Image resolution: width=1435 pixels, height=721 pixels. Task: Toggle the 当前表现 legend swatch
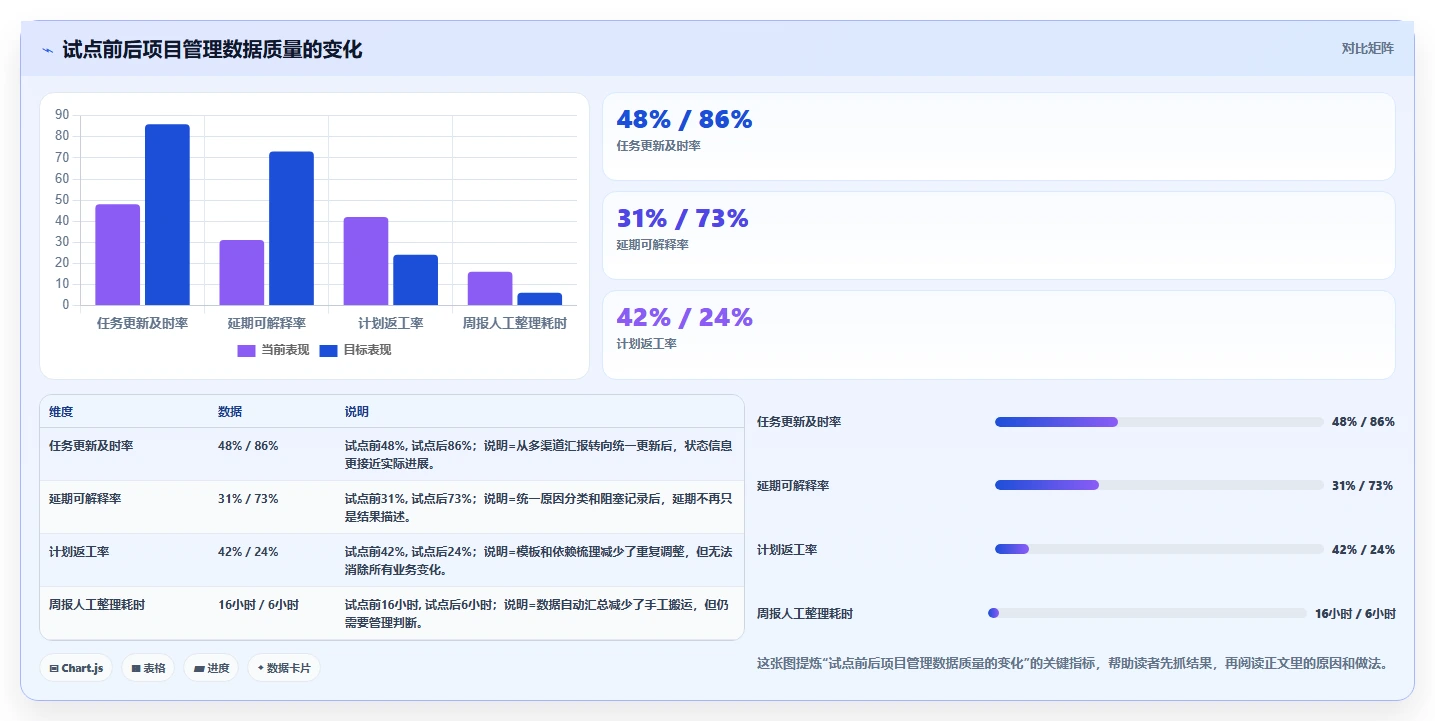point(246,350)
